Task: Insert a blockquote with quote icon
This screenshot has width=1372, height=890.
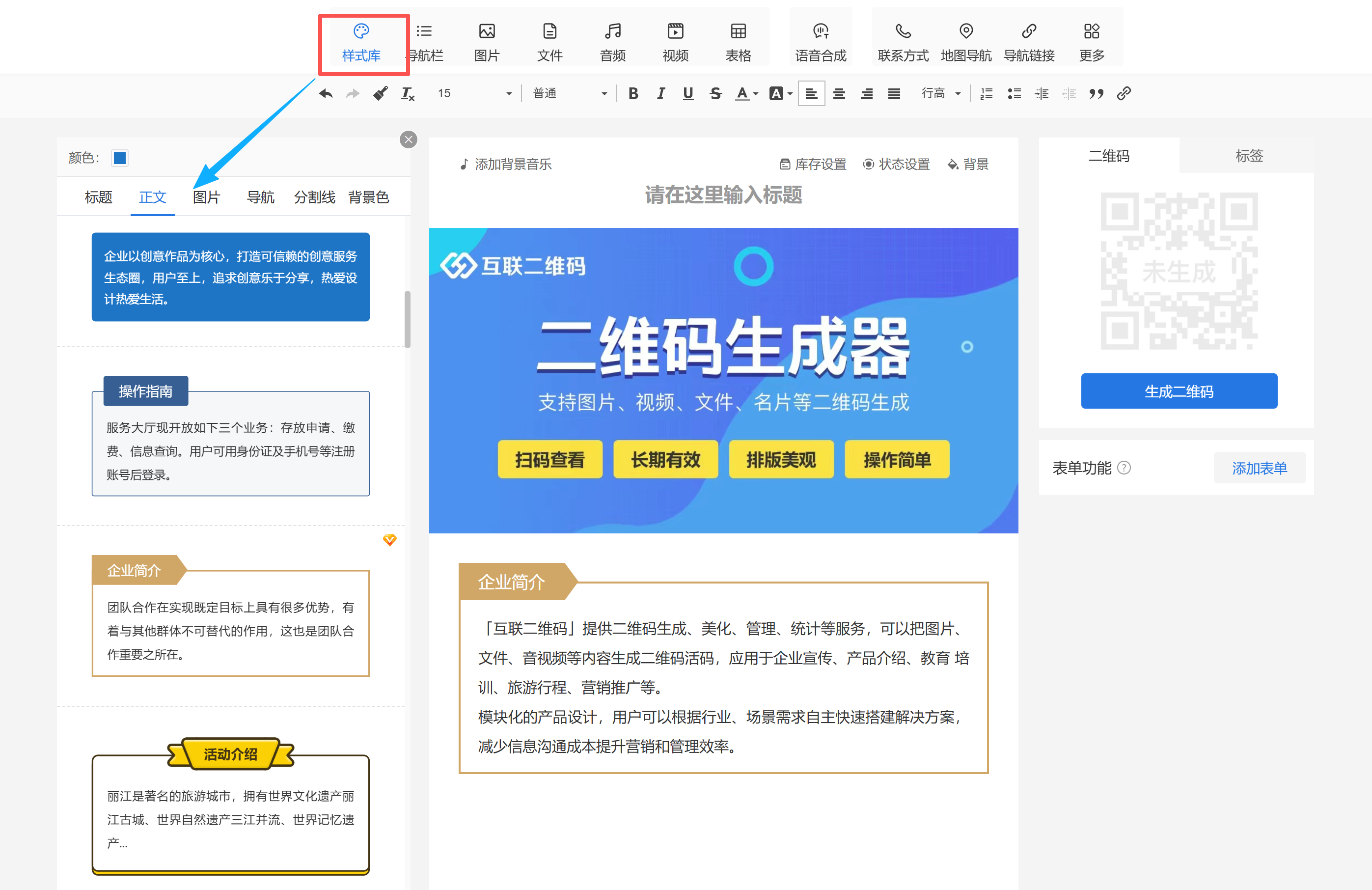Action: (x=1096, y=93)
